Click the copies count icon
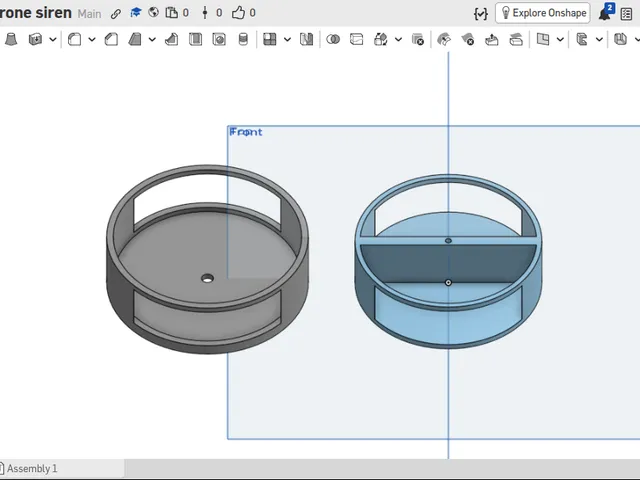Viewport: 640px width, 480px height. [x=171, y=13]
